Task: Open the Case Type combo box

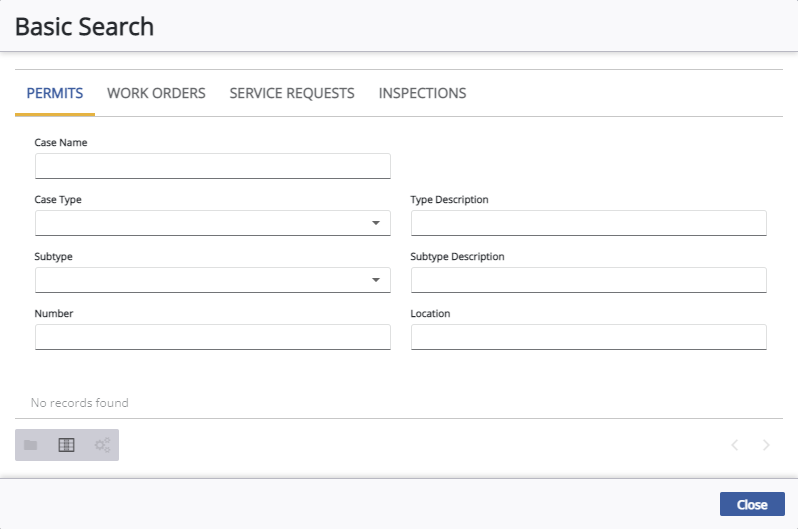Action: 213,223
